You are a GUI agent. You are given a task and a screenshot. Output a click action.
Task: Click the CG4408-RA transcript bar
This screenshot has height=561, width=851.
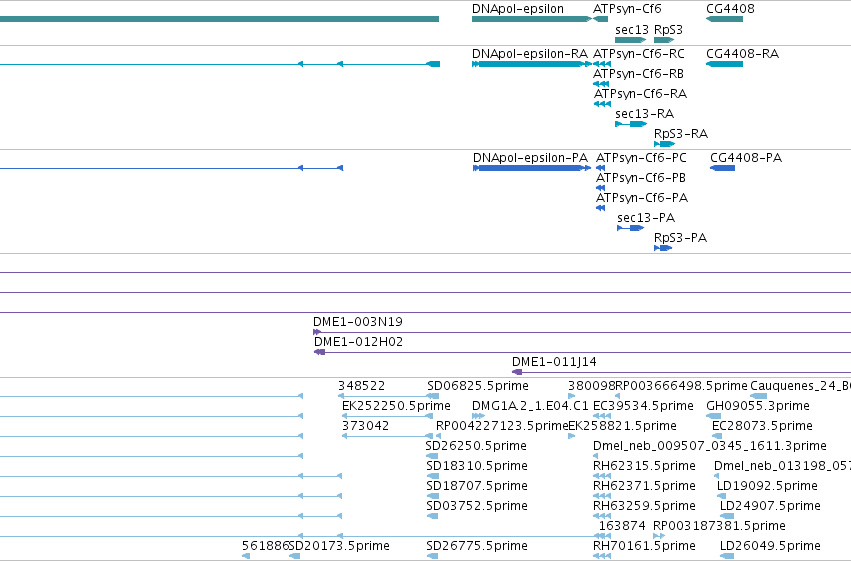[724, 64]
